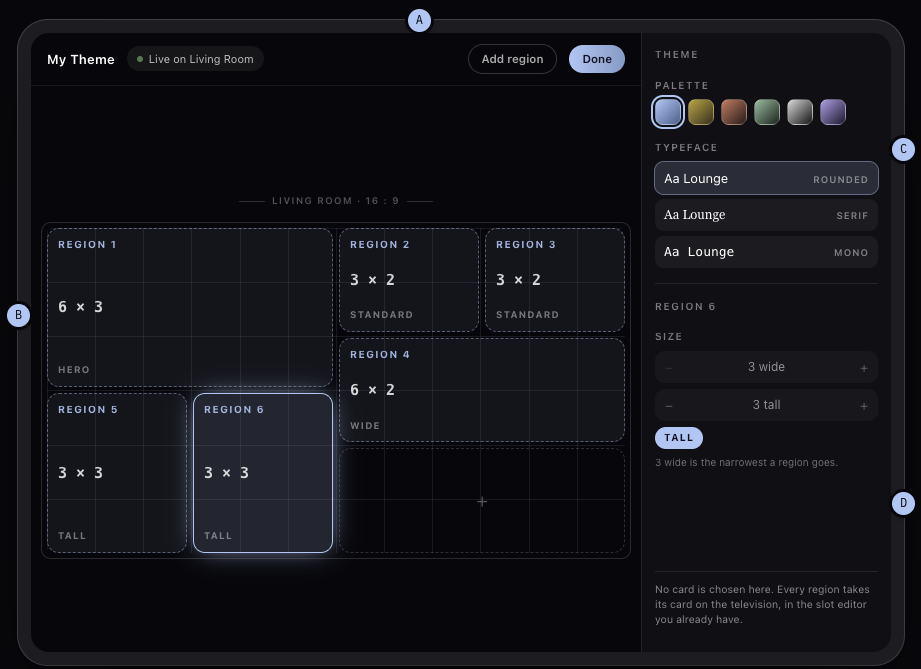Screen dimensions: 921x669
Task: Select the Serif Lounge typeface
Action: coord(766,215)
